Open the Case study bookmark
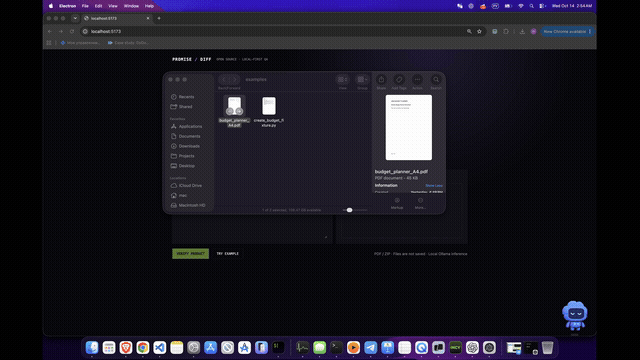Image resolution: width=640 pixels, height=360 pixels. (128, 43)
